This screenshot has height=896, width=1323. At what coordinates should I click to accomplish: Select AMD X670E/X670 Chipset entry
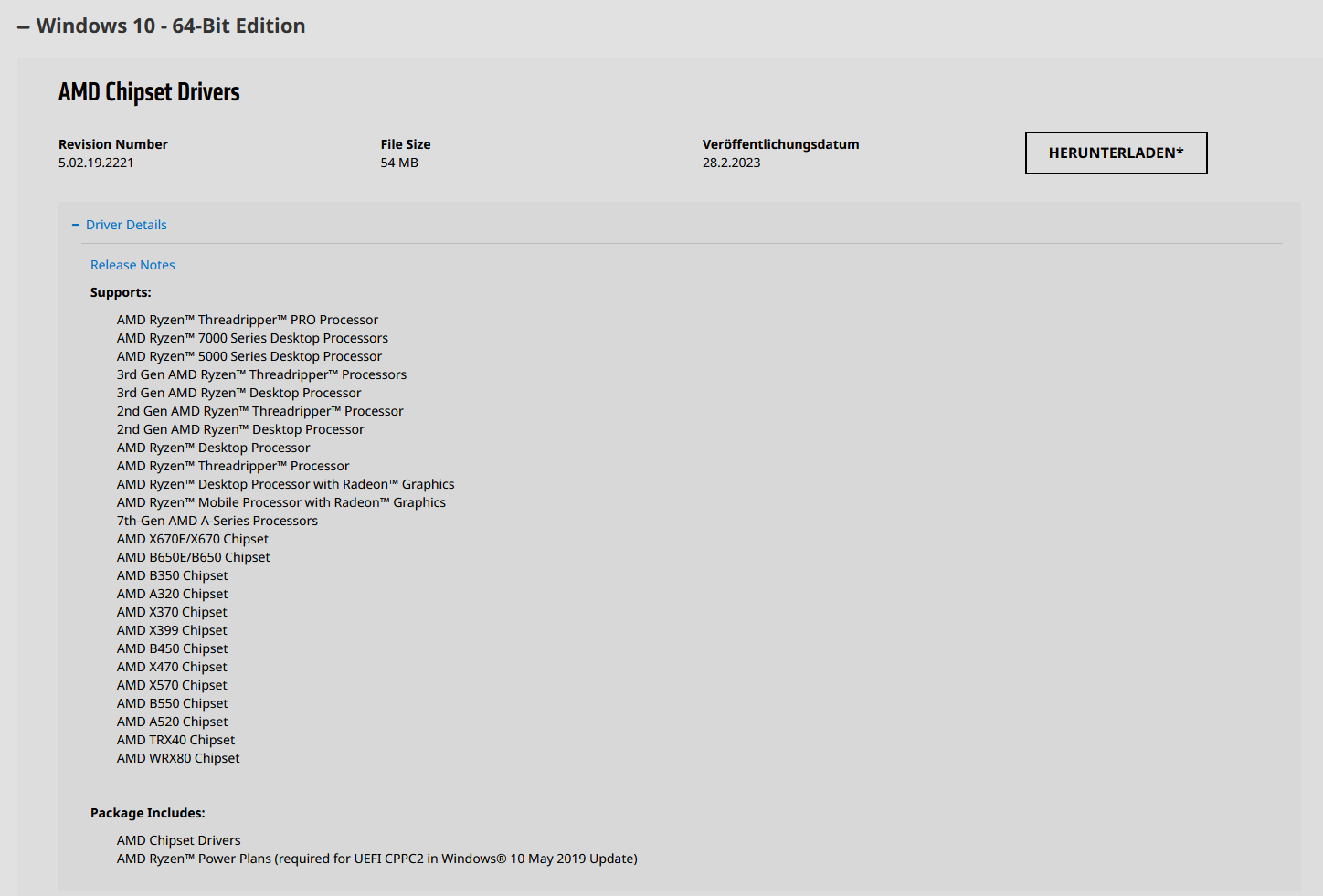193,539
